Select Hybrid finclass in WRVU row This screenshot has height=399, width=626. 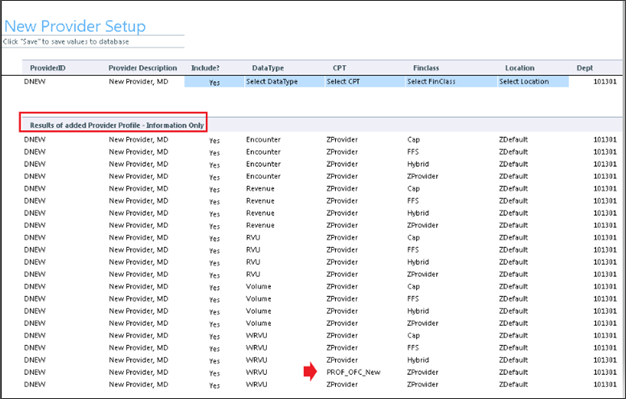pos(418,360)
